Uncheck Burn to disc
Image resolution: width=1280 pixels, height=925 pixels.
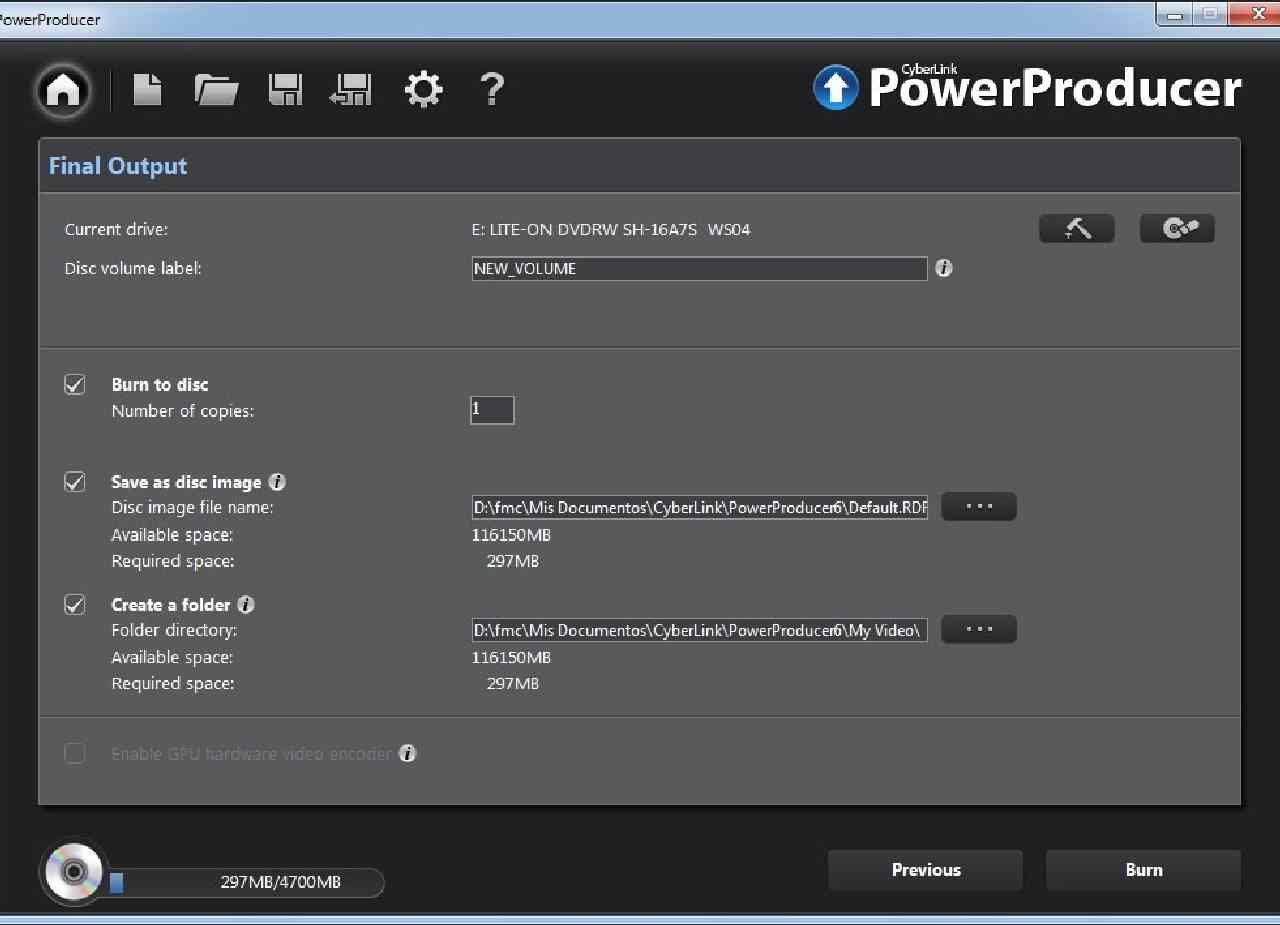(x=75, y=384)
